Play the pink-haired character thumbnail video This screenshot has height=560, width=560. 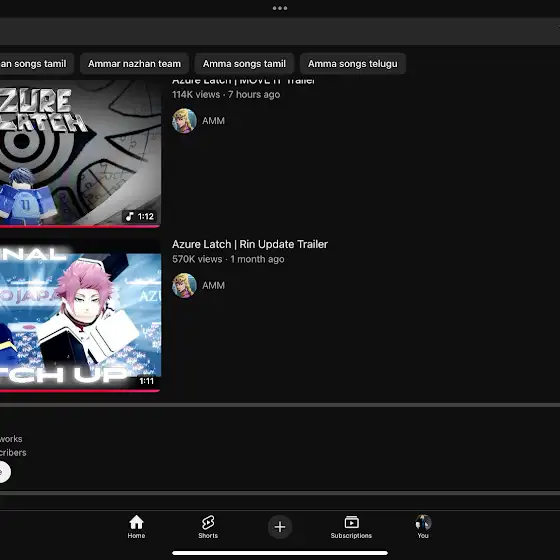click(80, 315)
